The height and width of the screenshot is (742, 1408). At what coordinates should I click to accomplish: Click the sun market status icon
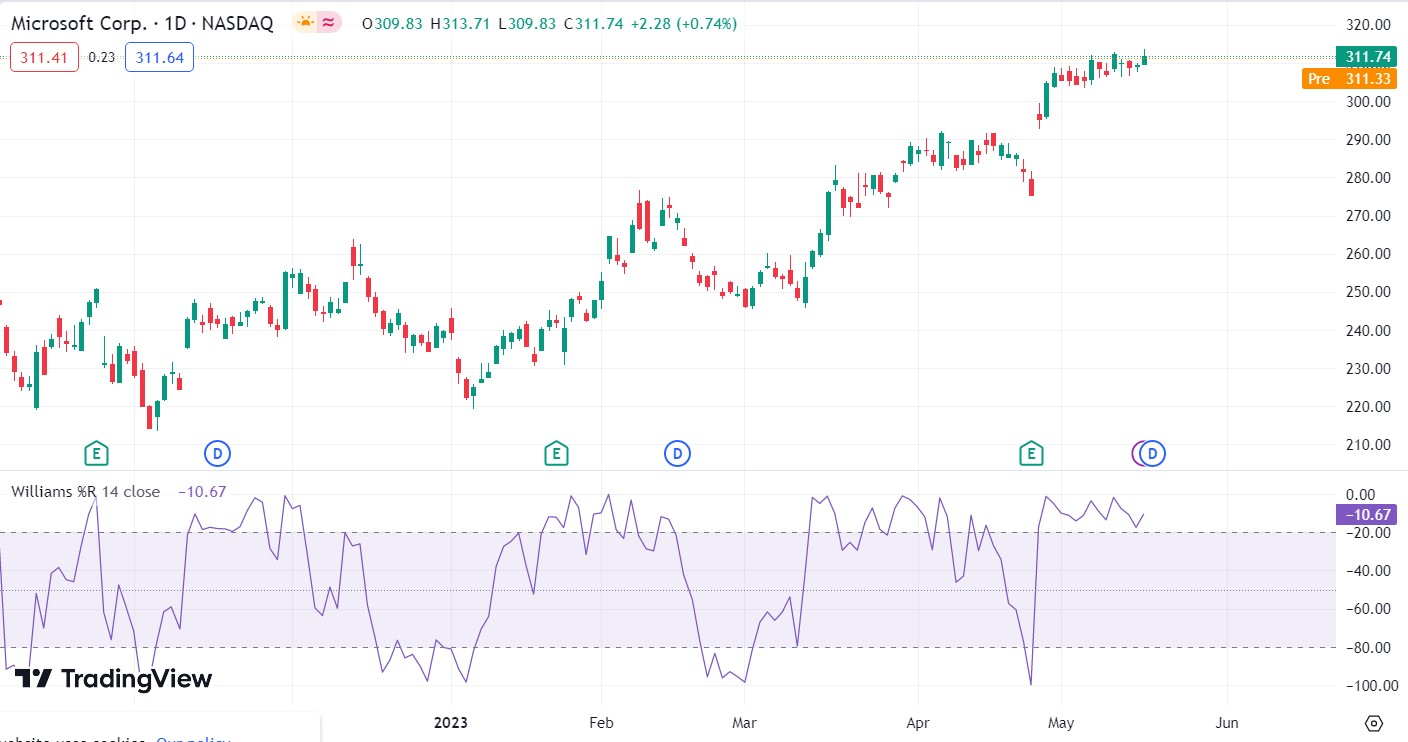(x=305, y=22)
